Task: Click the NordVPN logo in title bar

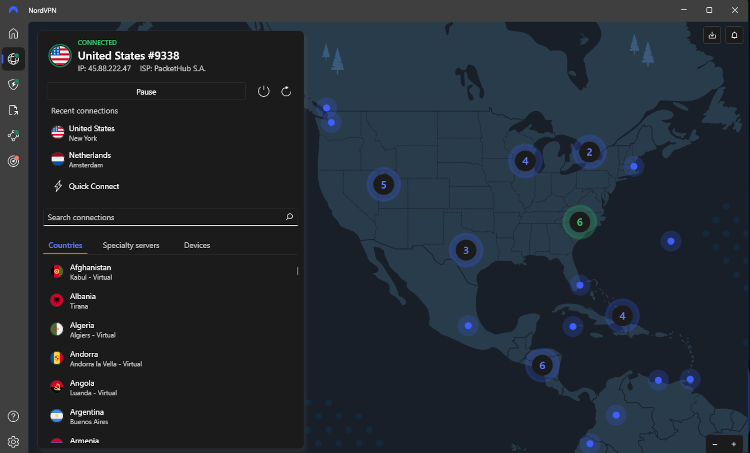Action: [x=13, y=10]
